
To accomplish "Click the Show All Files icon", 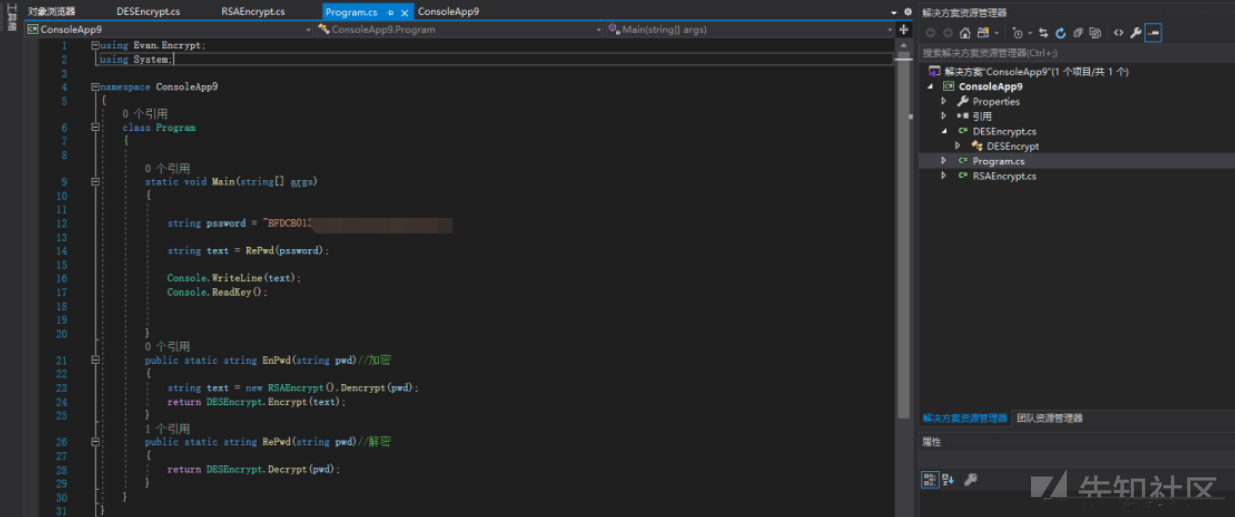I will tap(1095, 33).
